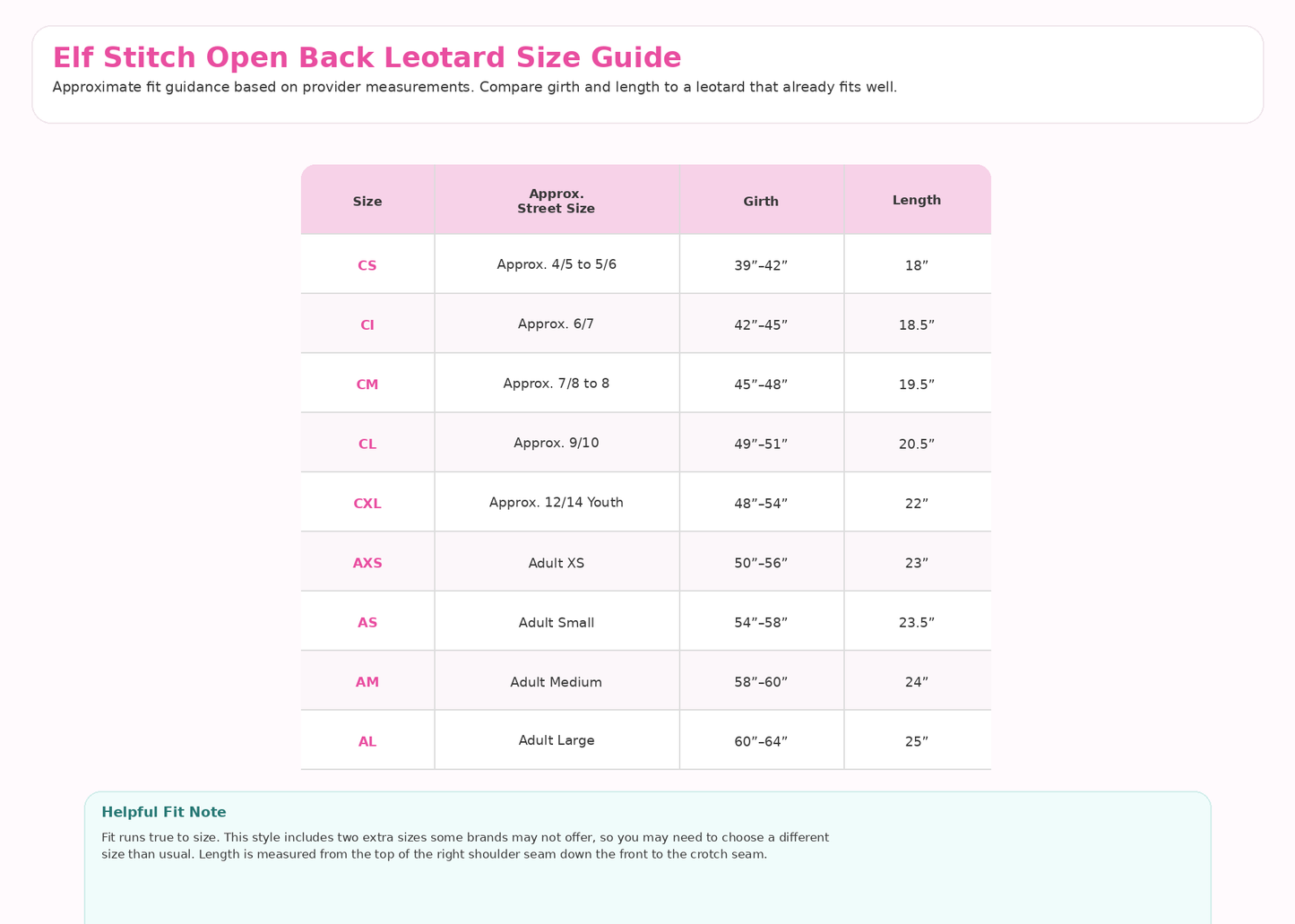Click 'Approx. 9/10' street size cell
The height and width of the screenshot is (924, 1295).
click(557, 443)
